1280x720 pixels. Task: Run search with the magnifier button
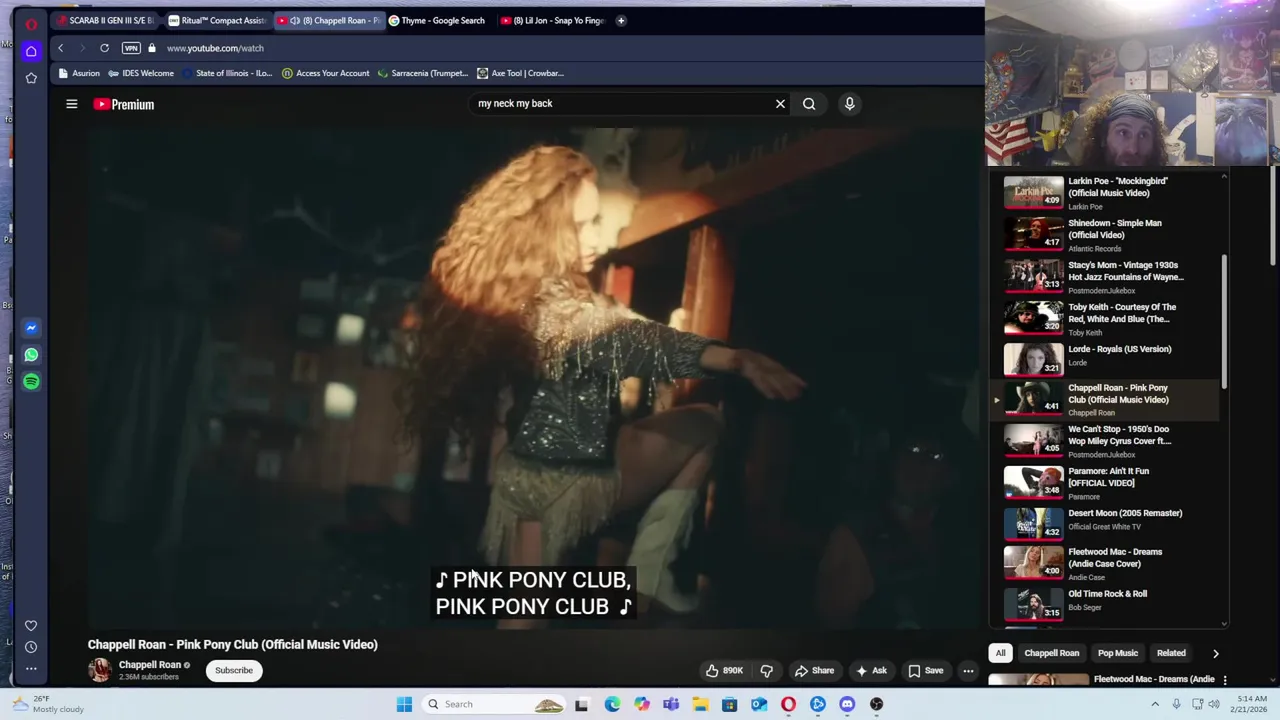click(809, 103)
